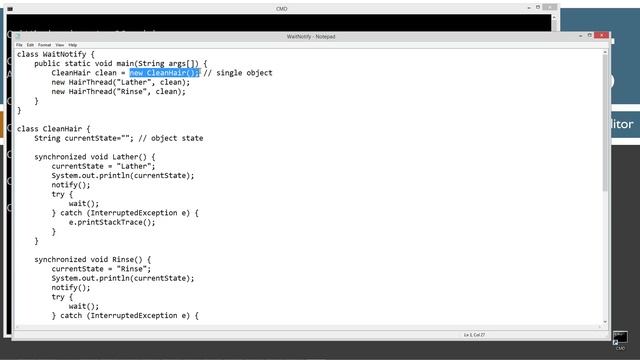Open the Format menu in Notepad
Screen dimensions: 640x360
coord(44,45)
